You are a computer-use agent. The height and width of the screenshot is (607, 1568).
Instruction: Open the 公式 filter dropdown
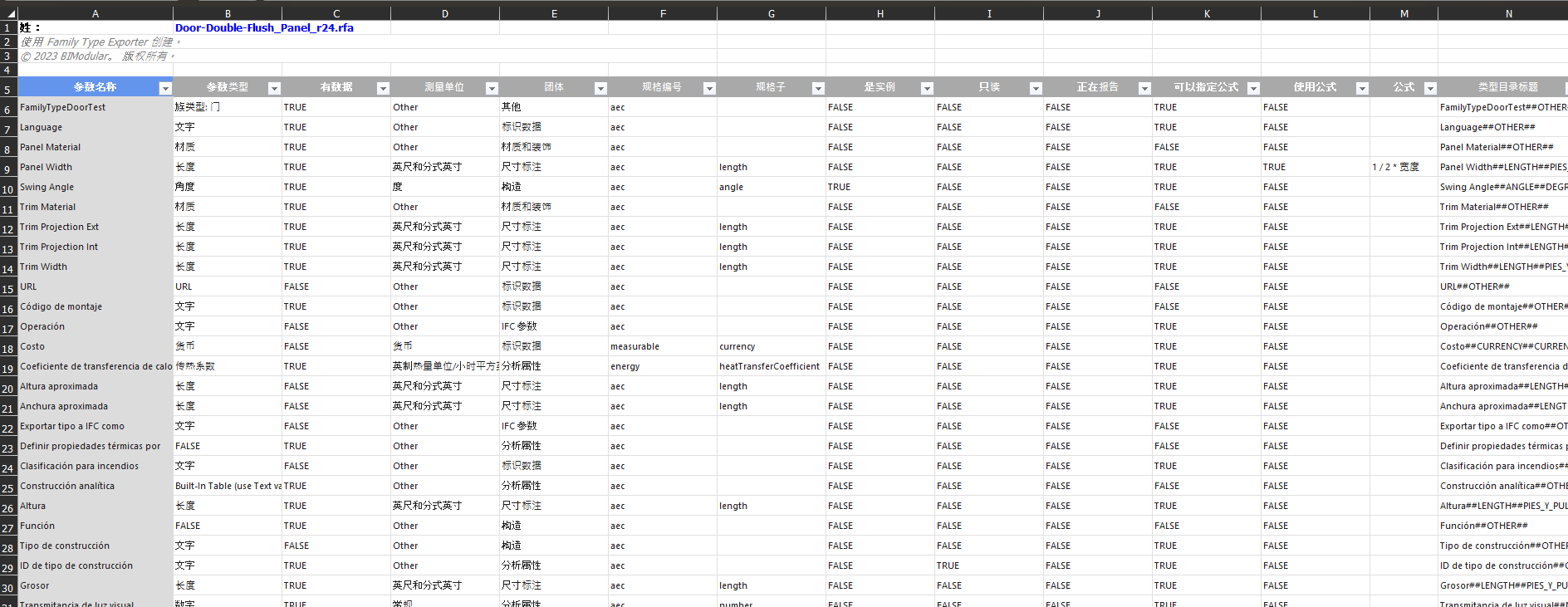coord(1430,88)
